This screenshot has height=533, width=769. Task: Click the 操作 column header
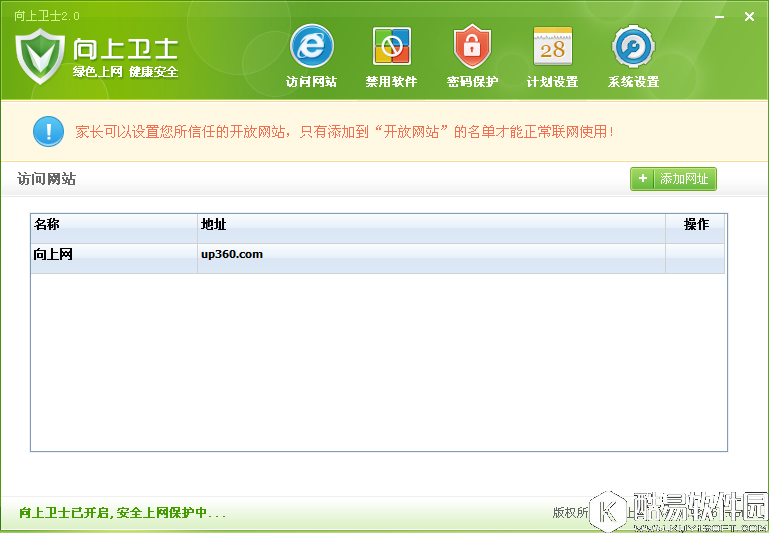[x=696, y=224]
